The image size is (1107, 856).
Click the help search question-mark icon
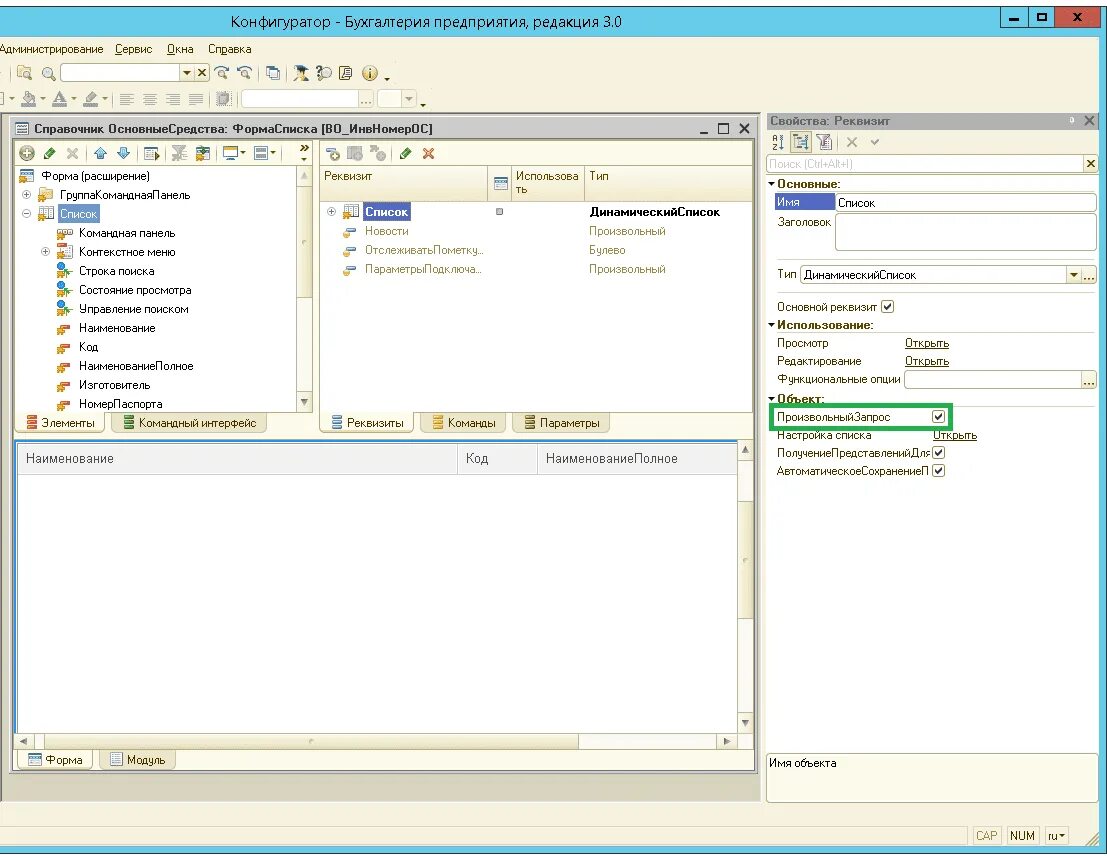(323, 73)
